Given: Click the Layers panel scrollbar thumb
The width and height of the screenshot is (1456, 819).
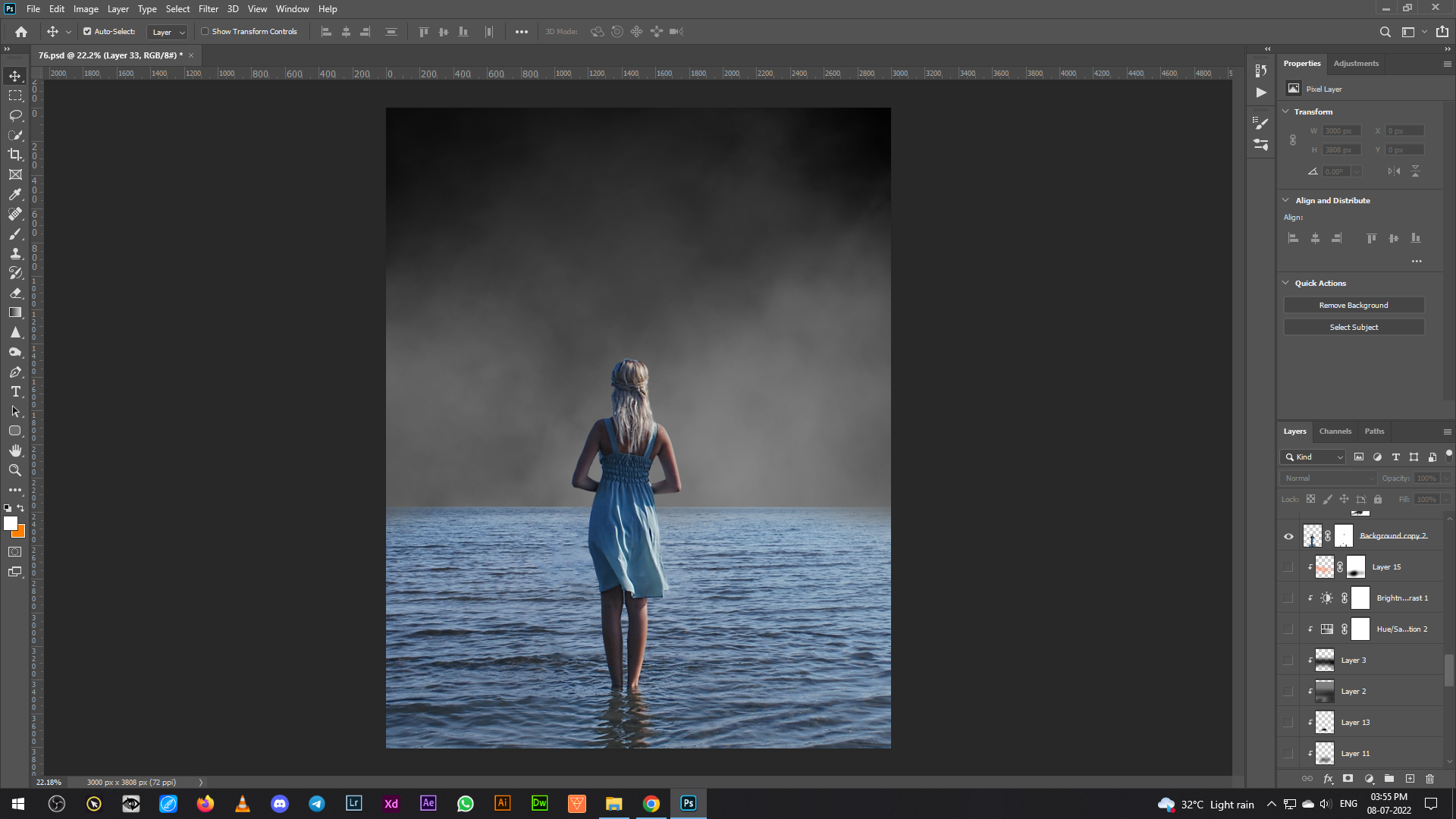Looking at the screenshot, I should pos(1449,670).
